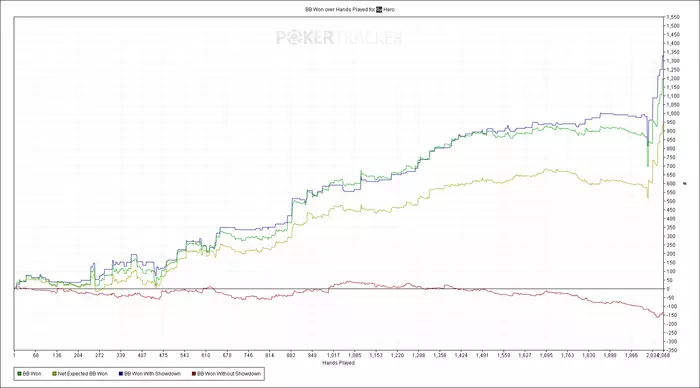Click the x-axis tick label 1,424
Image resolution: width=700 pixels, height=388 pixels.
click(x=461, y=355)
